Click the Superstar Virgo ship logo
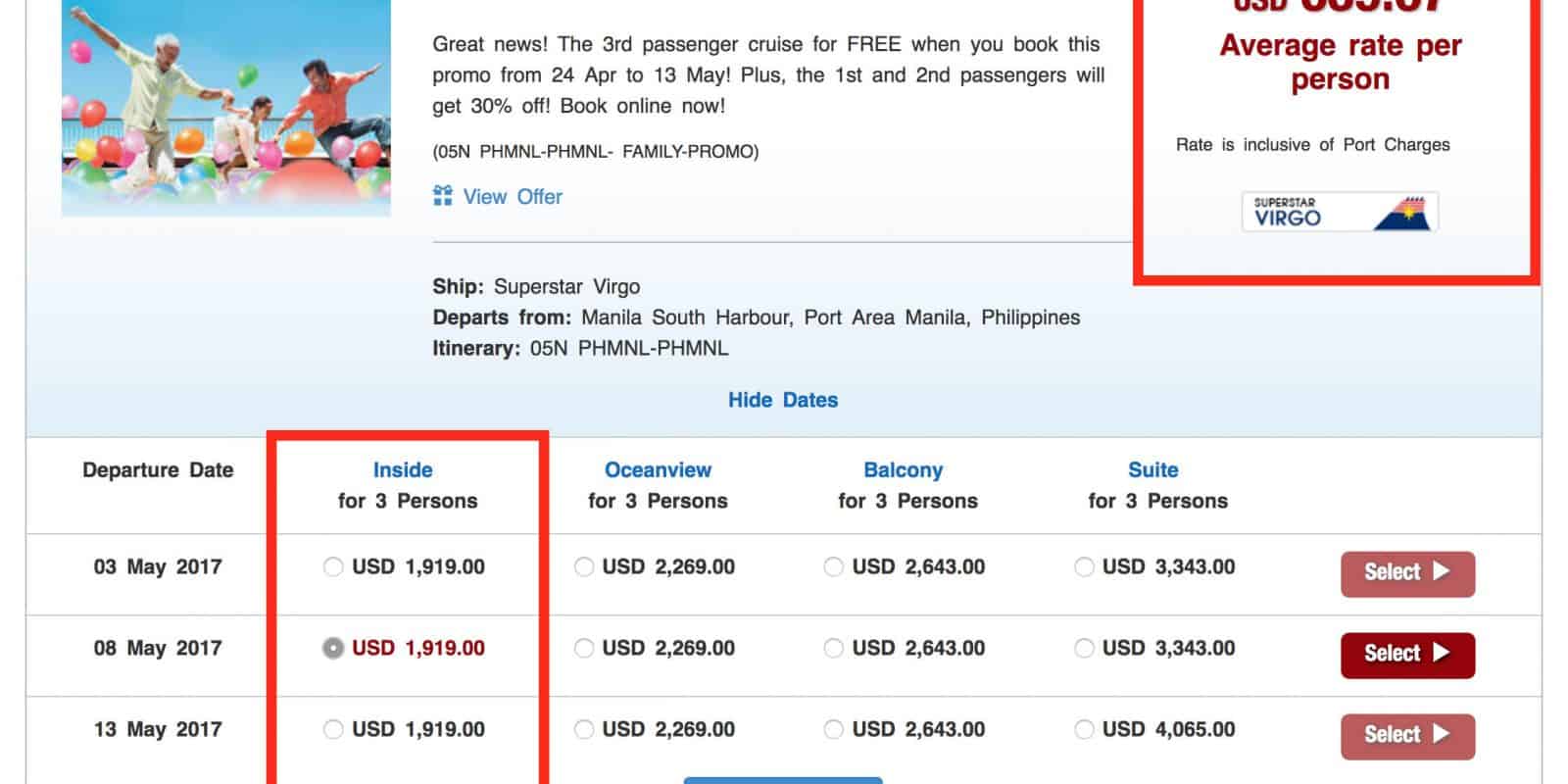The width and height of the screenshot is (1568, 784). pyautogui.click(x=1340, y=212)
